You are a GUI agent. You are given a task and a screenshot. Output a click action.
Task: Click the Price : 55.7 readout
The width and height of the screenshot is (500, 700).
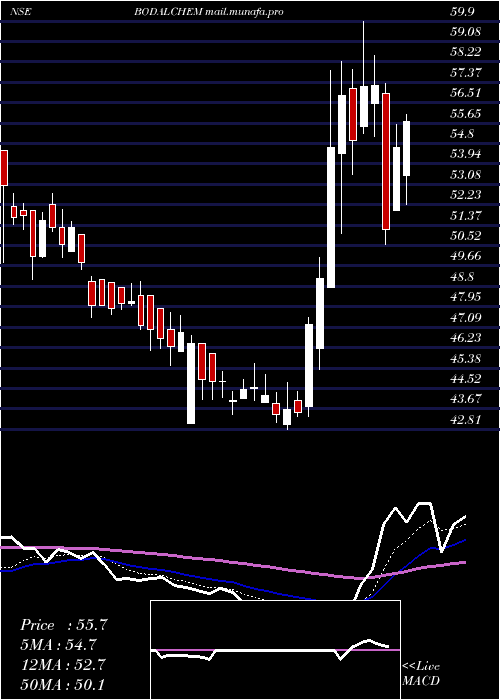63,625
